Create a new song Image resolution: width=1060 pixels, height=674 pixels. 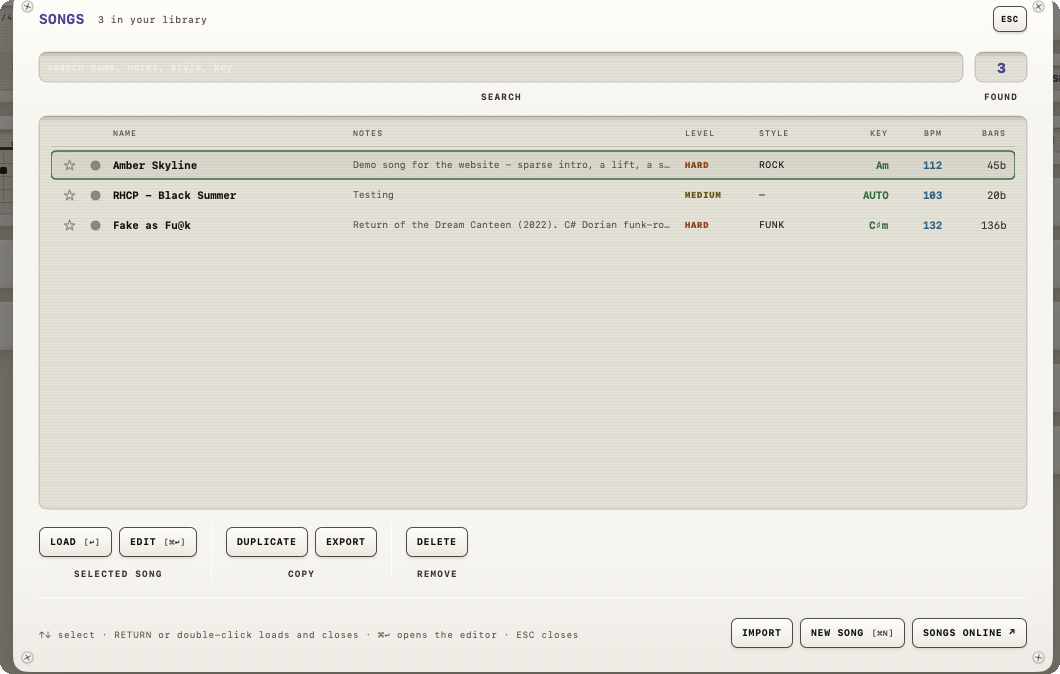pyautogui.click(x=852, y=633)
